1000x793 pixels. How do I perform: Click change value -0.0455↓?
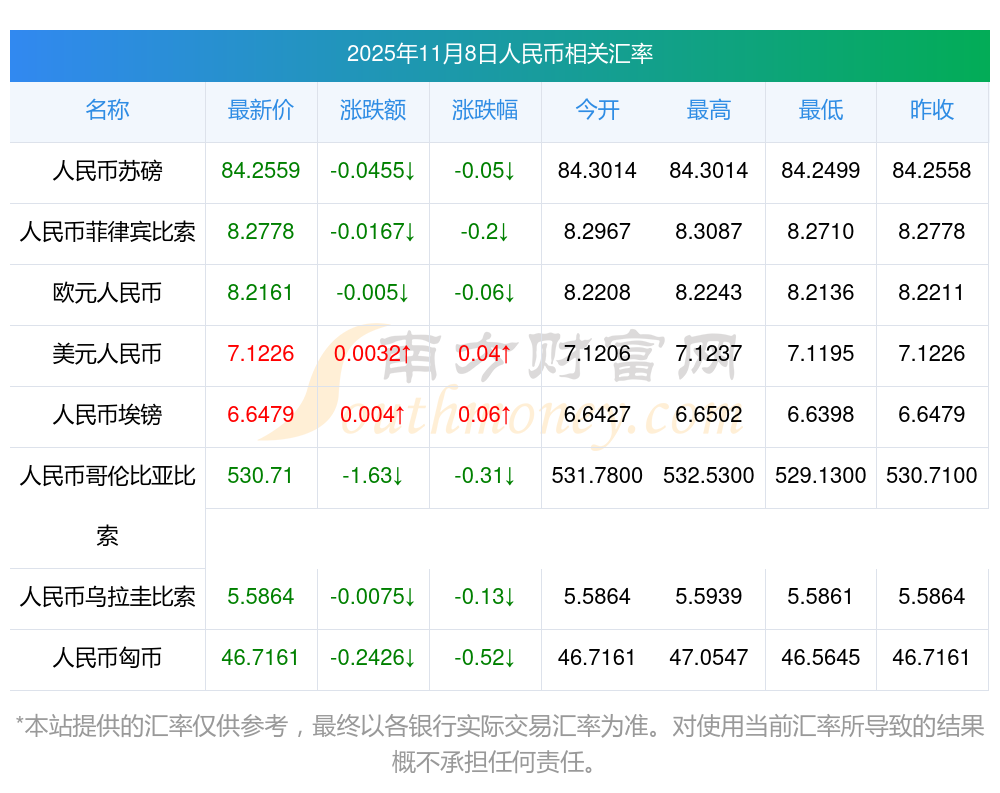pos(373,170)
